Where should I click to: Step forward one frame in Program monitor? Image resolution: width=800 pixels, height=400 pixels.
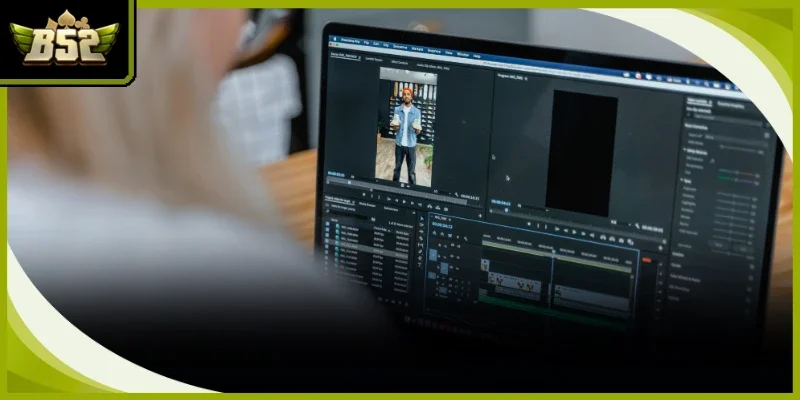tap(583, 234)
